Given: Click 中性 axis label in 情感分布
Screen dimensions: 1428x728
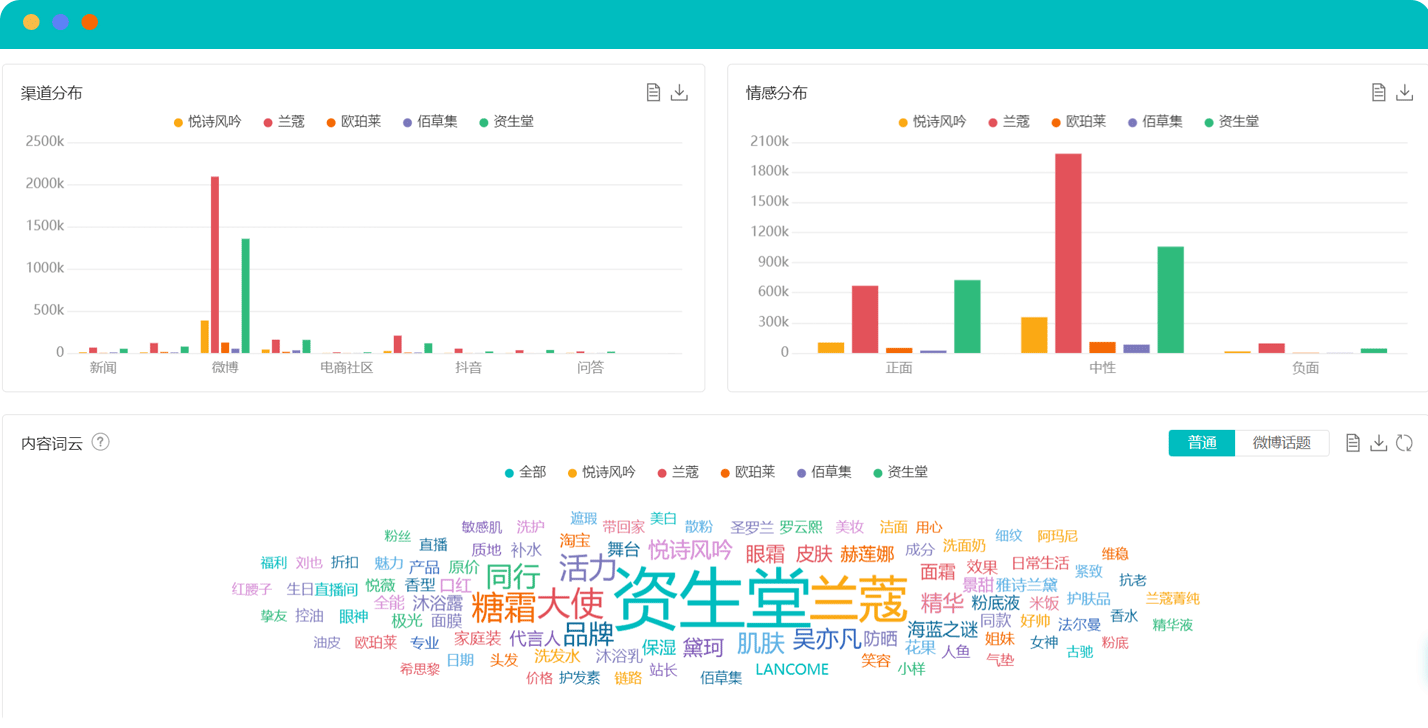Looking at the screenshot, I should [1102, 367].
